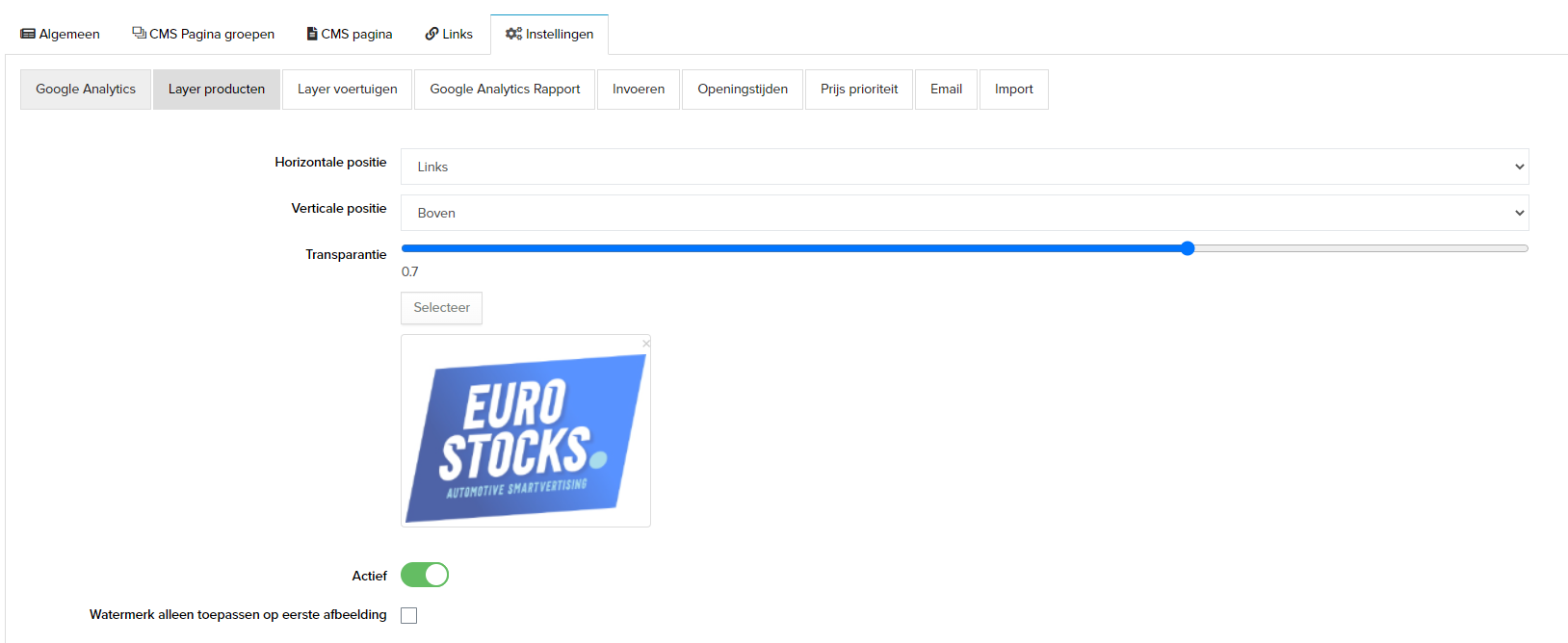The height and width of the screenshot is (643, 1568).
Task: Open the Verticale positie dropdown
Action: 964,213
